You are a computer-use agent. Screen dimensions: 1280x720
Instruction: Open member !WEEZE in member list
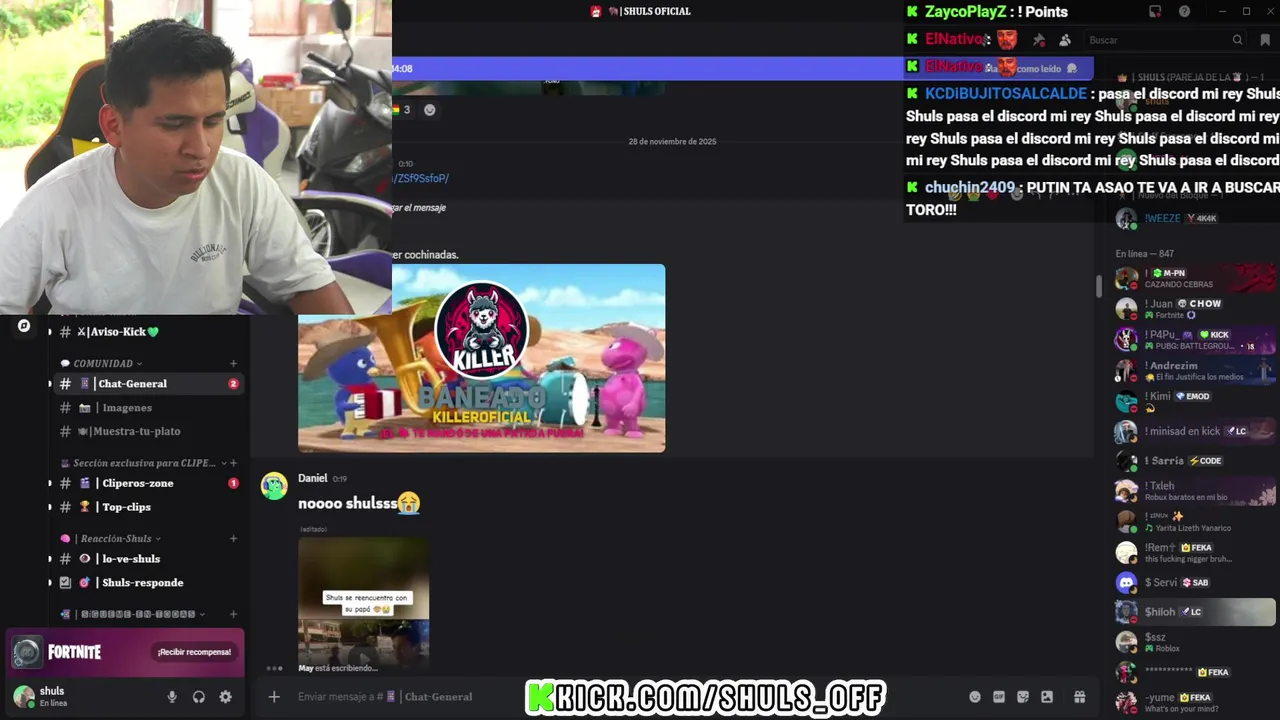1196,218
